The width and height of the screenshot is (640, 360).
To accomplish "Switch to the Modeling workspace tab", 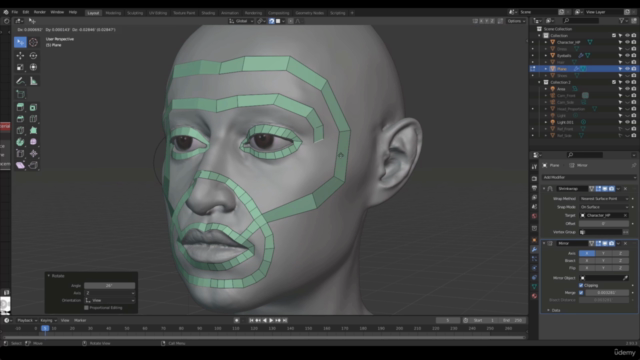I will pyautogui.click(x=113, y=13).
